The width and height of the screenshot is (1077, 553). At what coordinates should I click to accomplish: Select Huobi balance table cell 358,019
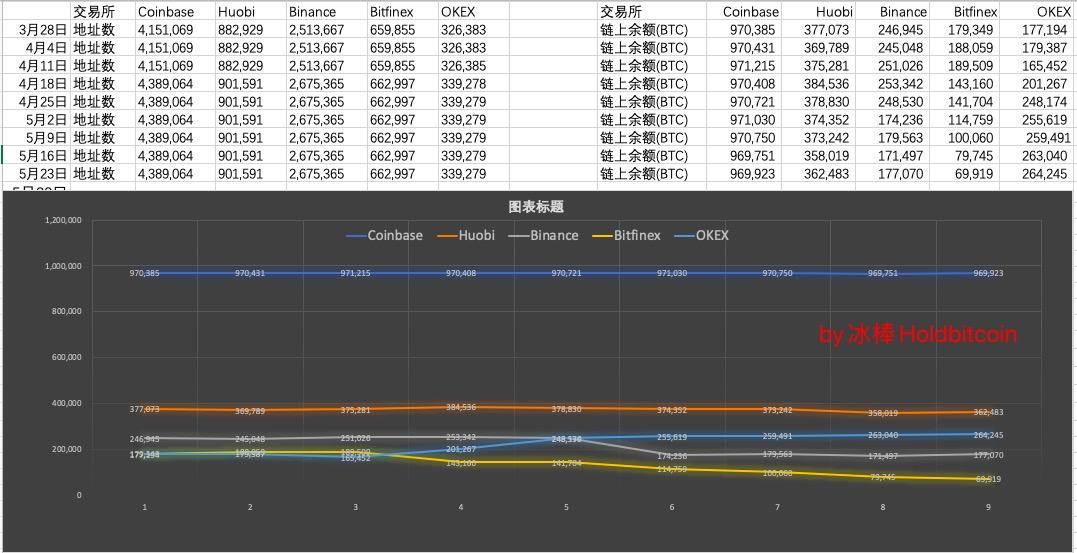point(818,155)
